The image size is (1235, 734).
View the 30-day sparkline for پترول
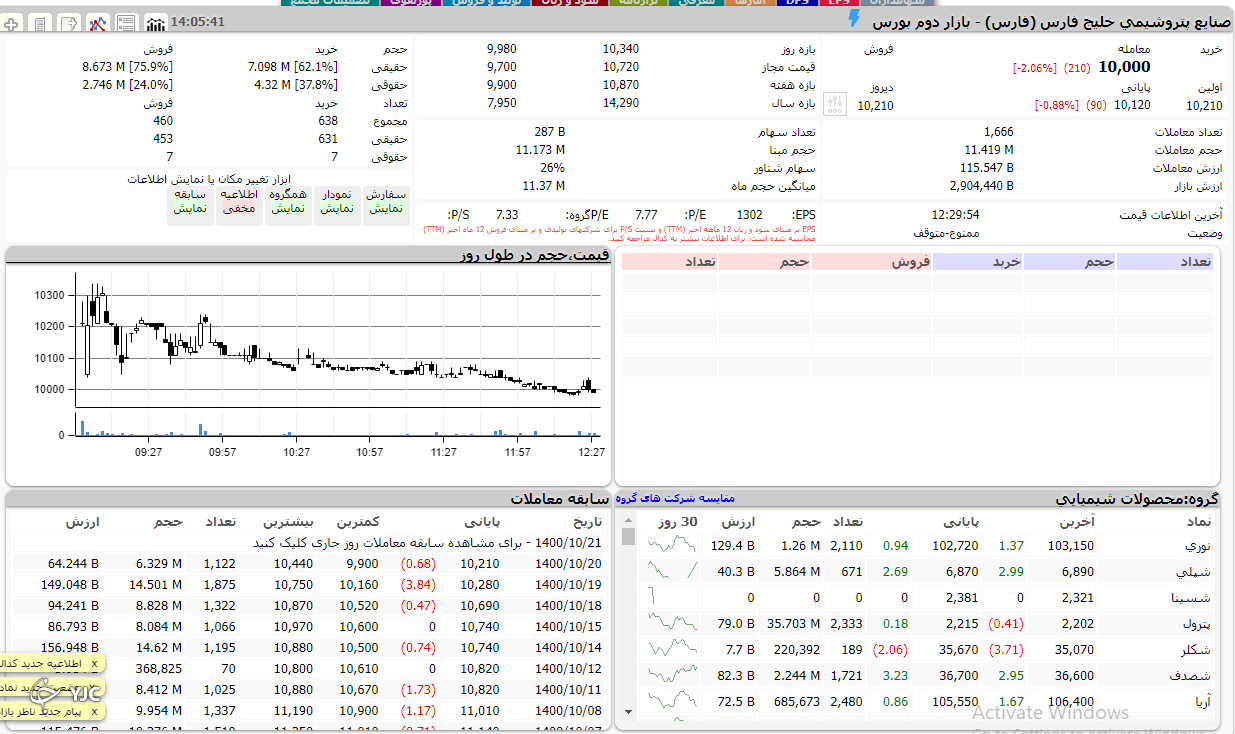point(672,623)
